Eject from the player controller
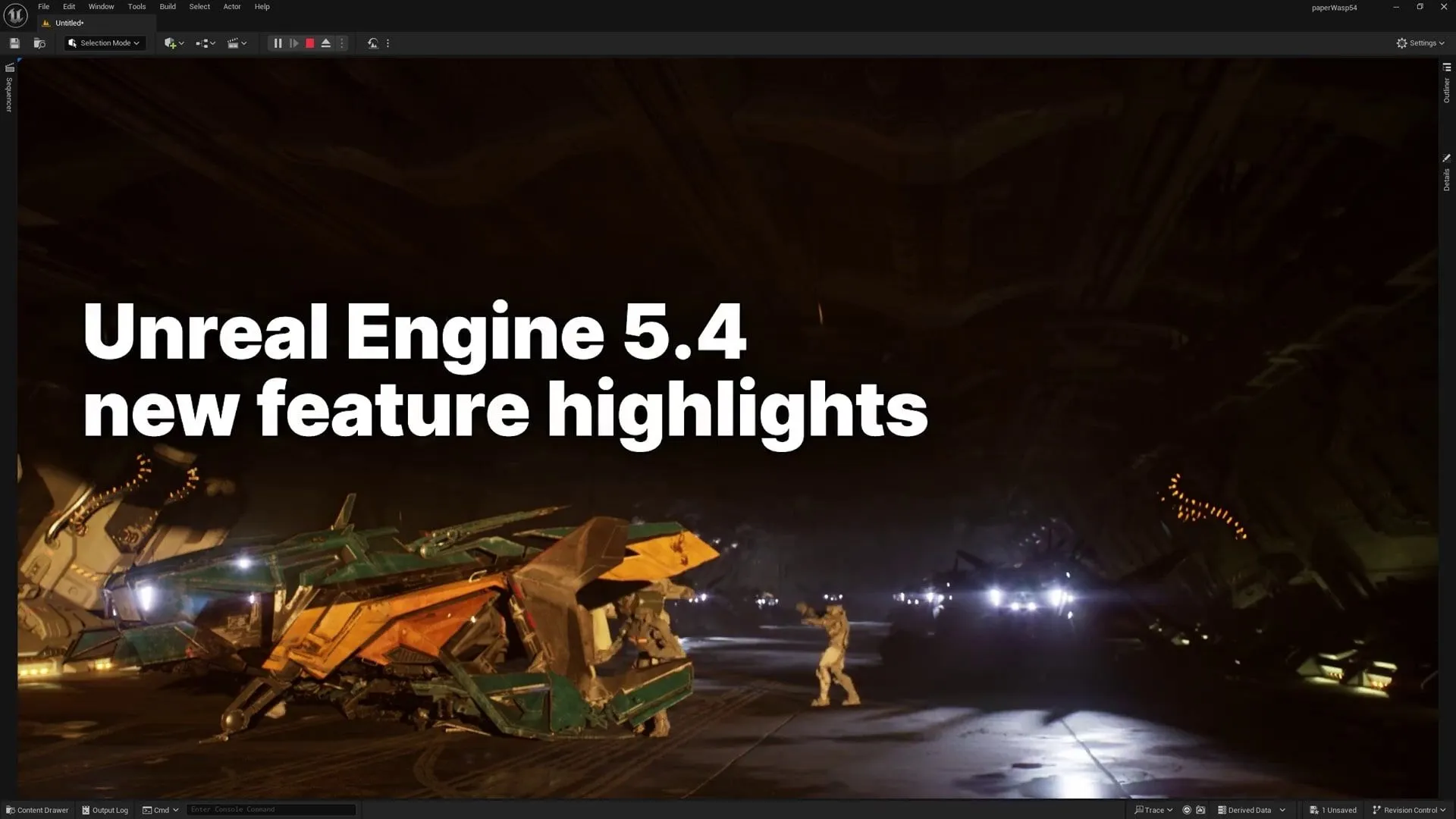This screenshot has height=819, width=1456. [326, 43]
